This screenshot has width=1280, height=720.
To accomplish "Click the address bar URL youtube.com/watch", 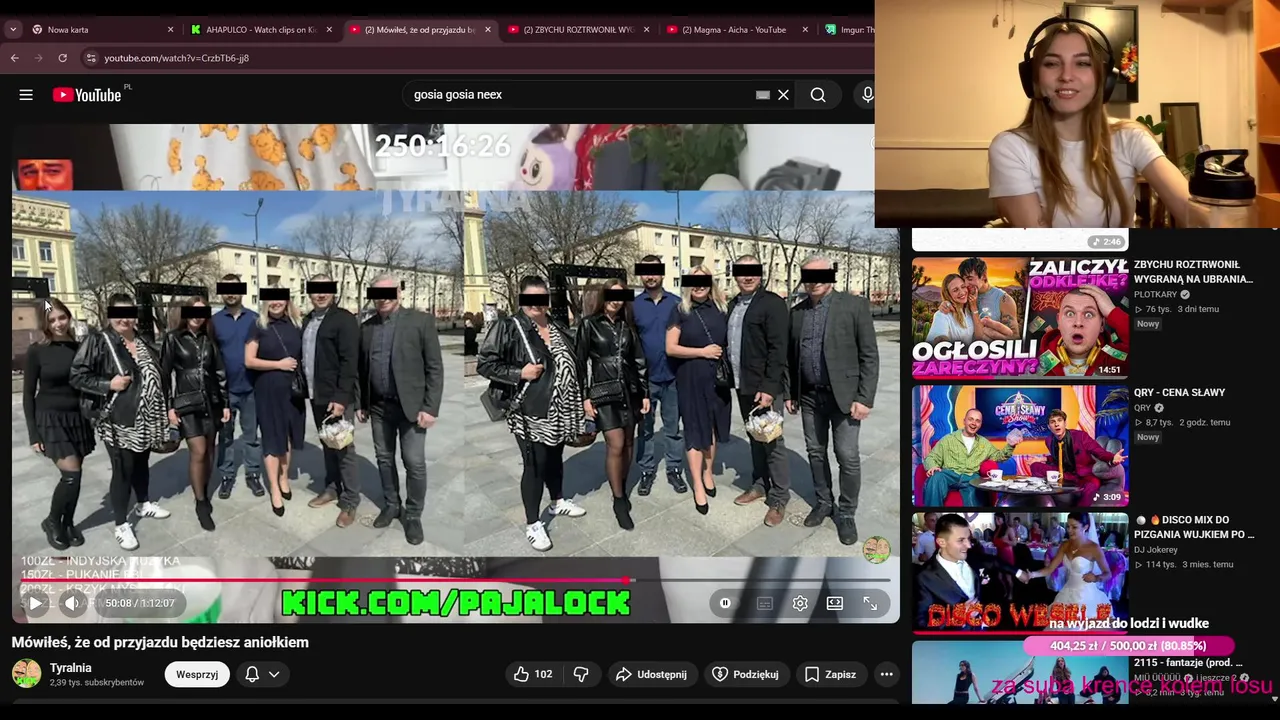I will 176,58.
